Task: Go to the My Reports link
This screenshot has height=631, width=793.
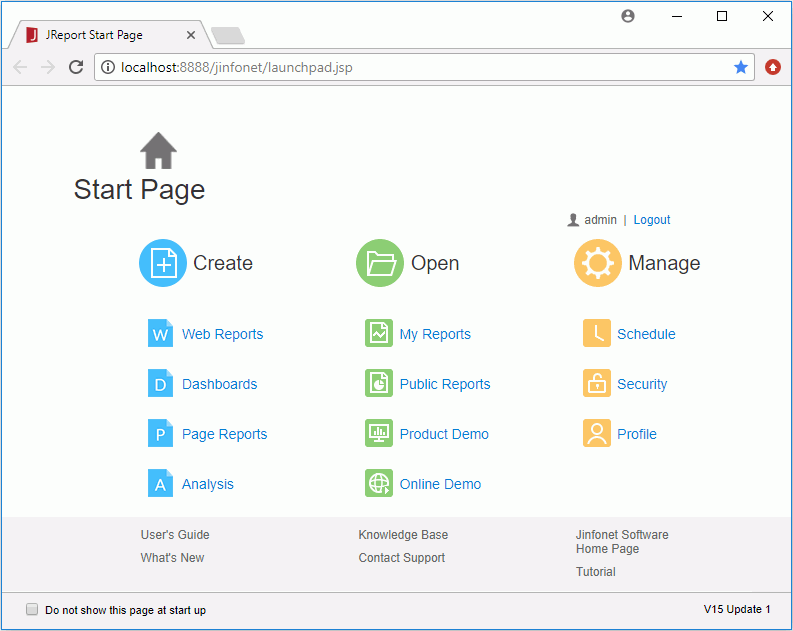Action: click(435, 334)
